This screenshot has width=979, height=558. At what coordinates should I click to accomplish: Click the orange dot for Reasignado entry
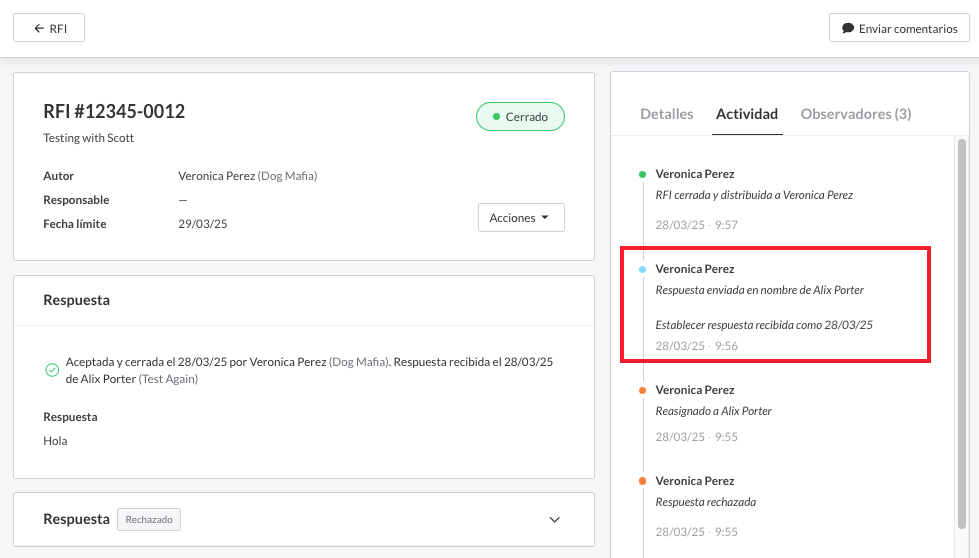[x=642, y=390]
